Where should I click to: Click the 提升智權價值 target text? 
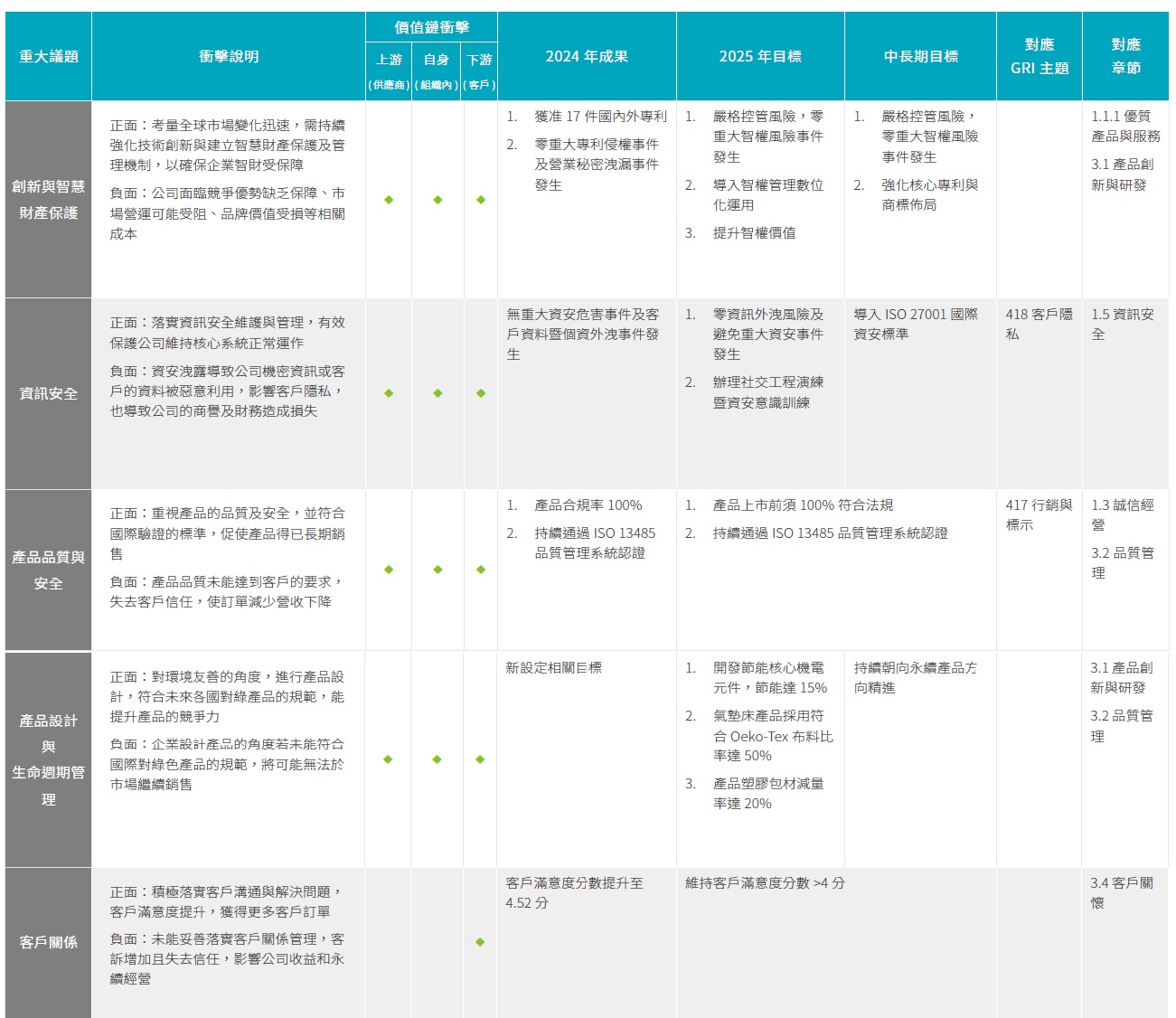point(754,233)
